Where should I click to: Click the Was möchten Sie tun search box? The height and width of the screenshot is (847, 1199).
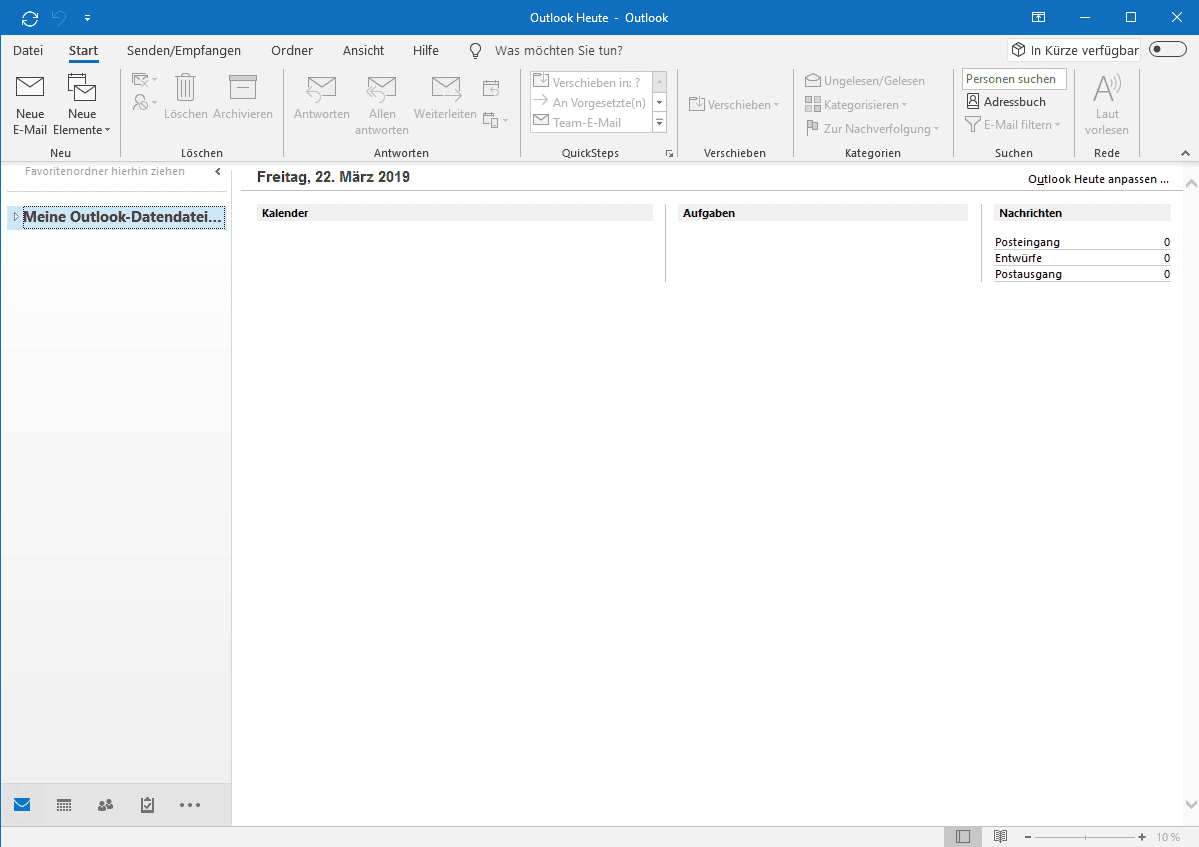(558, 50)
